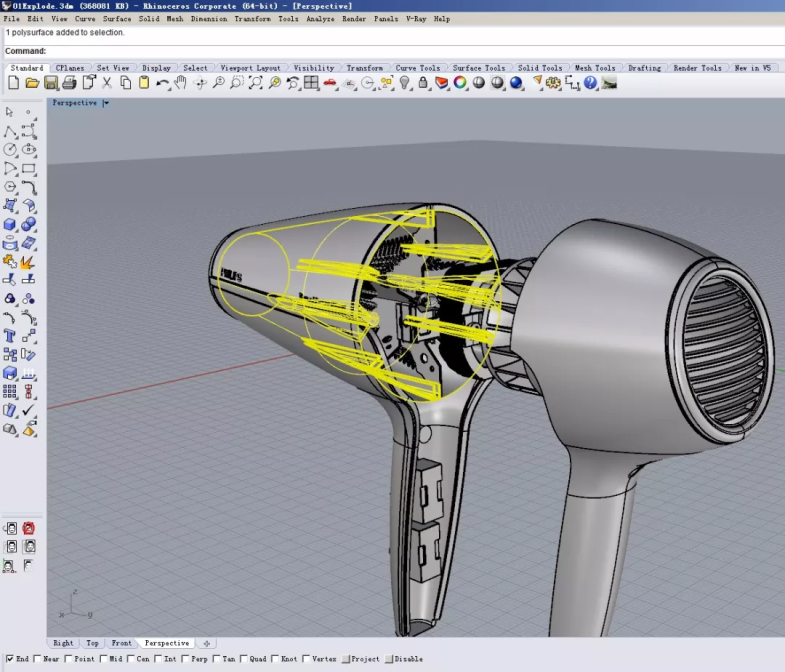Open the Analyze menu
The image size is (785, 672).
tap(320, 19)
